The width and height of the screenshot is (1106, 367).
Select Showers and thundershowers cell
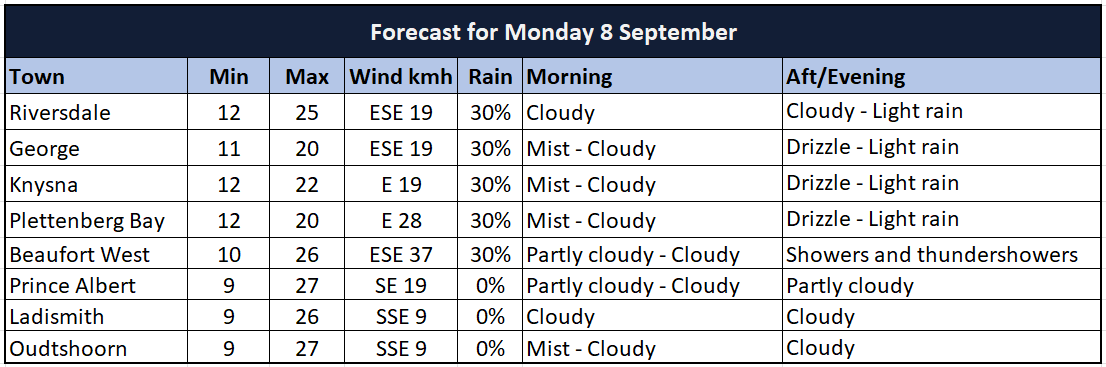coord(942,253)
